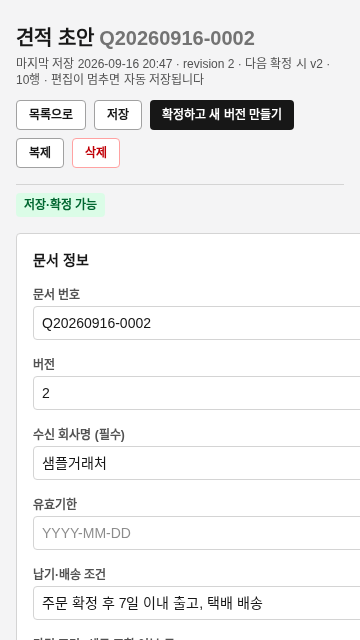
Task: Focus the 문서 번호 input field
Action: pos(197,323)
